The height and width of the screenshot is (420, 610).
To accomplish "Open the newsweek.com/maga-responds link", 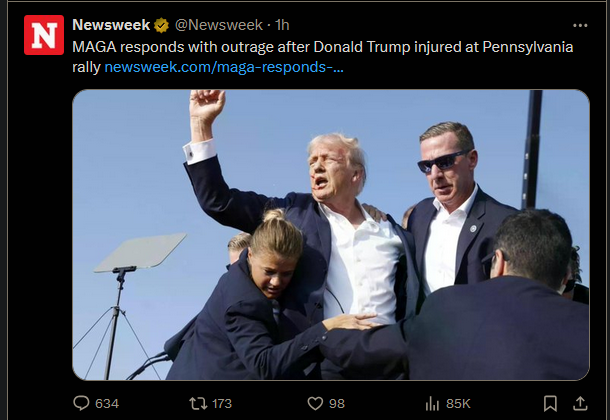I will (x=224, y=67).
